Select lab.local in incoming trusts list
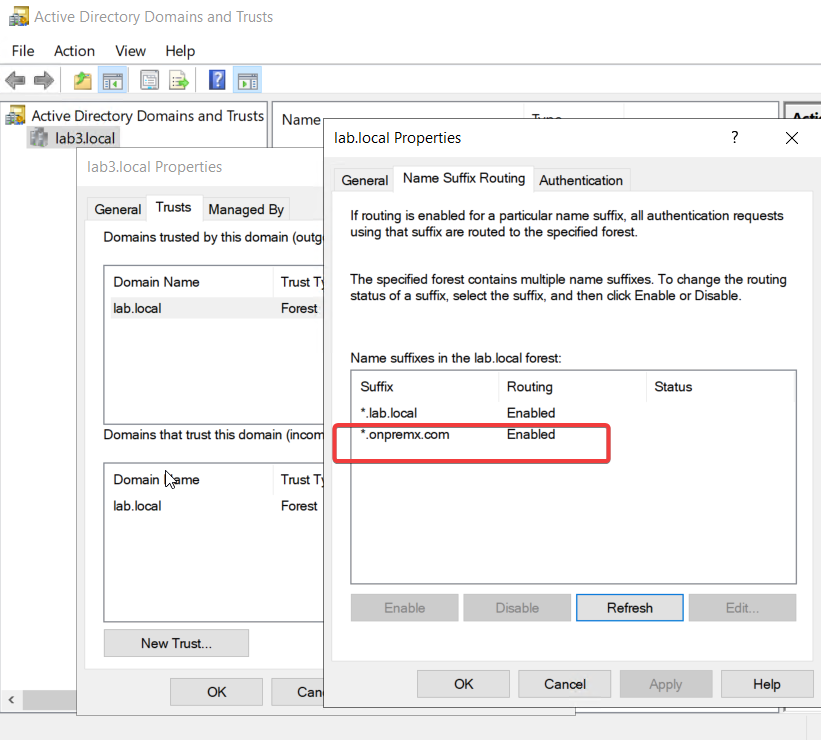This screenshot has height=740, width=821. 137,506
